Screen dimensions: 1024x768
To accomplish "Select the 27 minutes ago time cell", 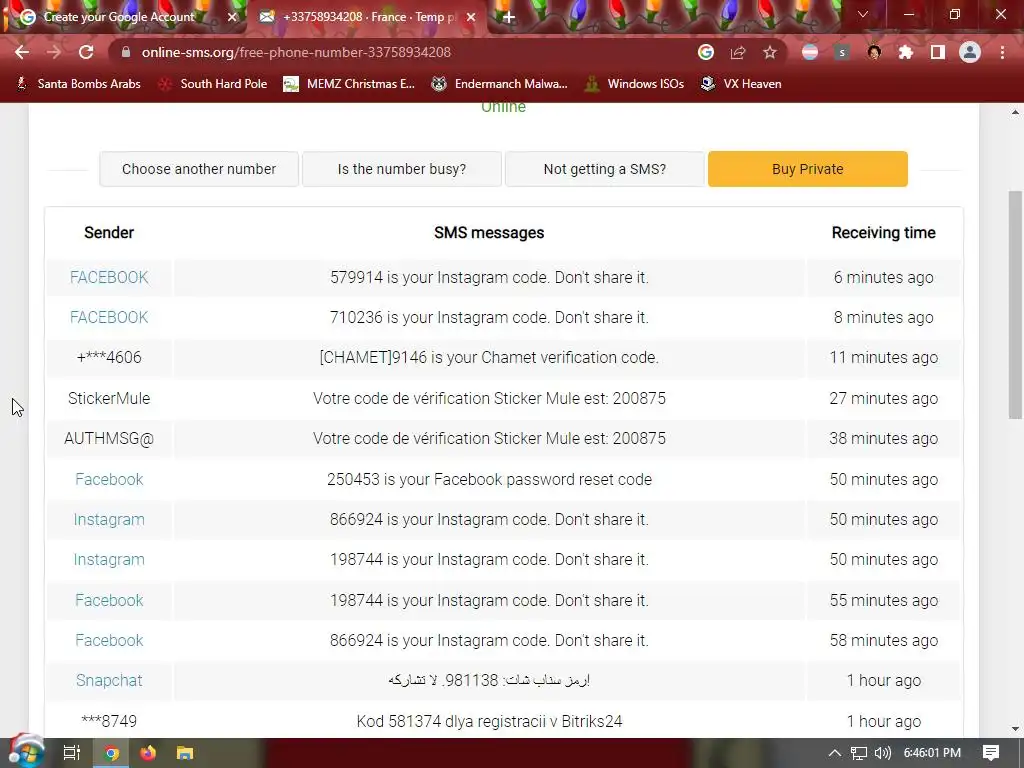I will pyautogui.click(x=884, y=398).
